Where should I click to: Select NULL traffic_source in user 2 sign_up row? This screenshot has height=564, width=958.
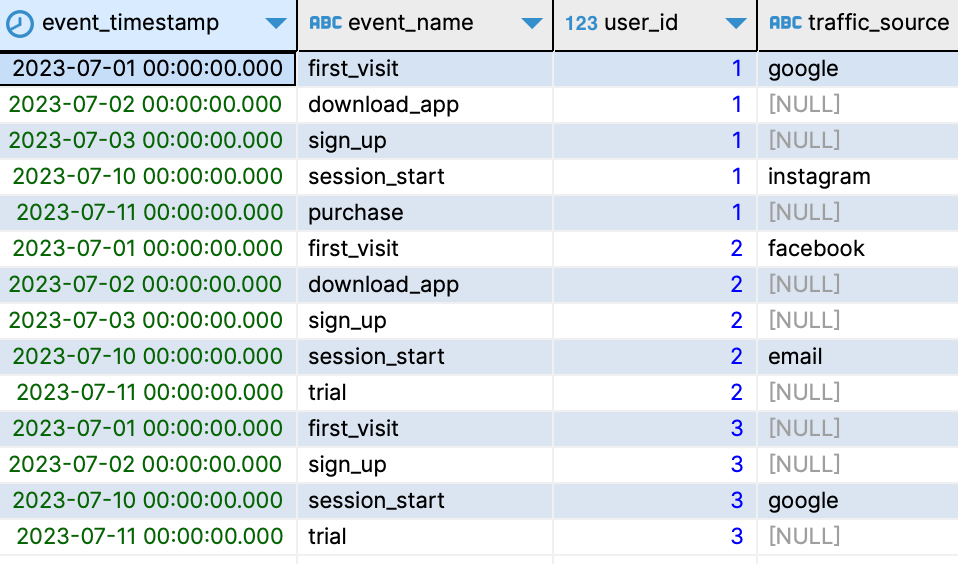858,321
